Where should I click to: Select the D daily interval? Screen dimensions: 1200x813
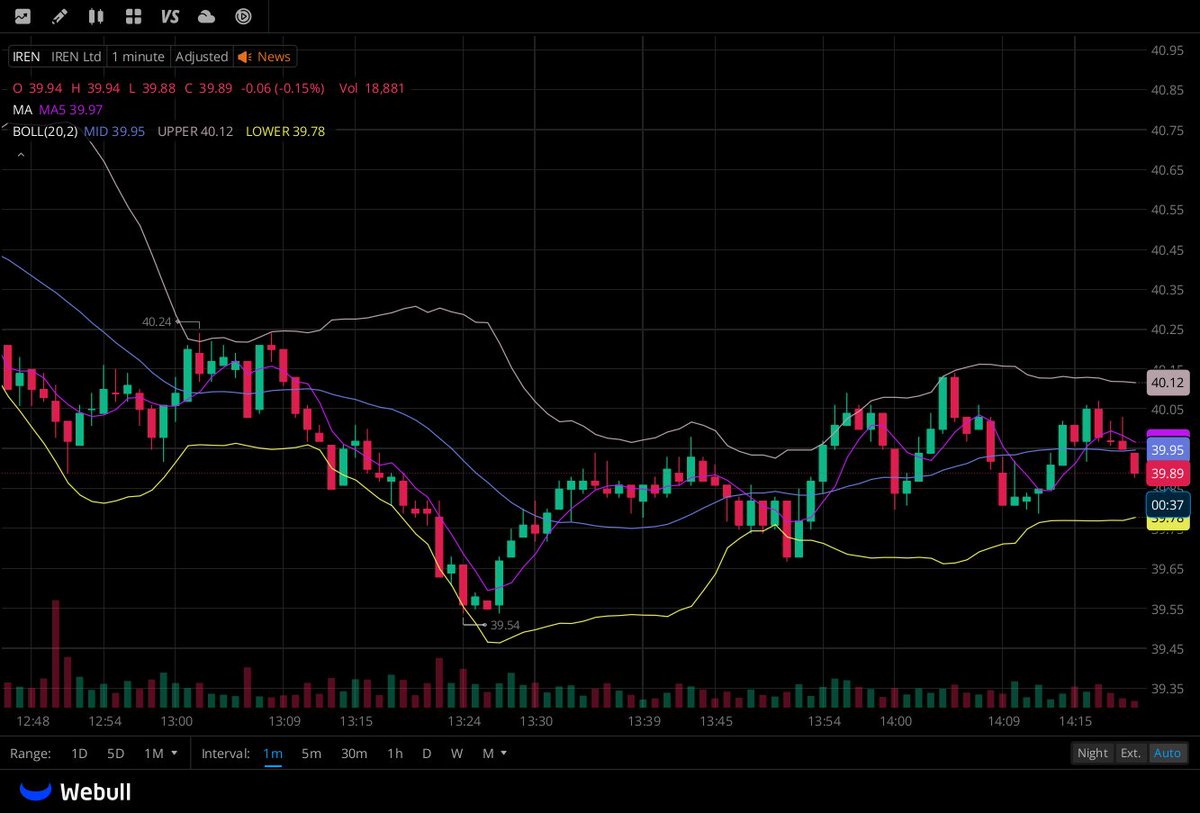pos(426,753)
